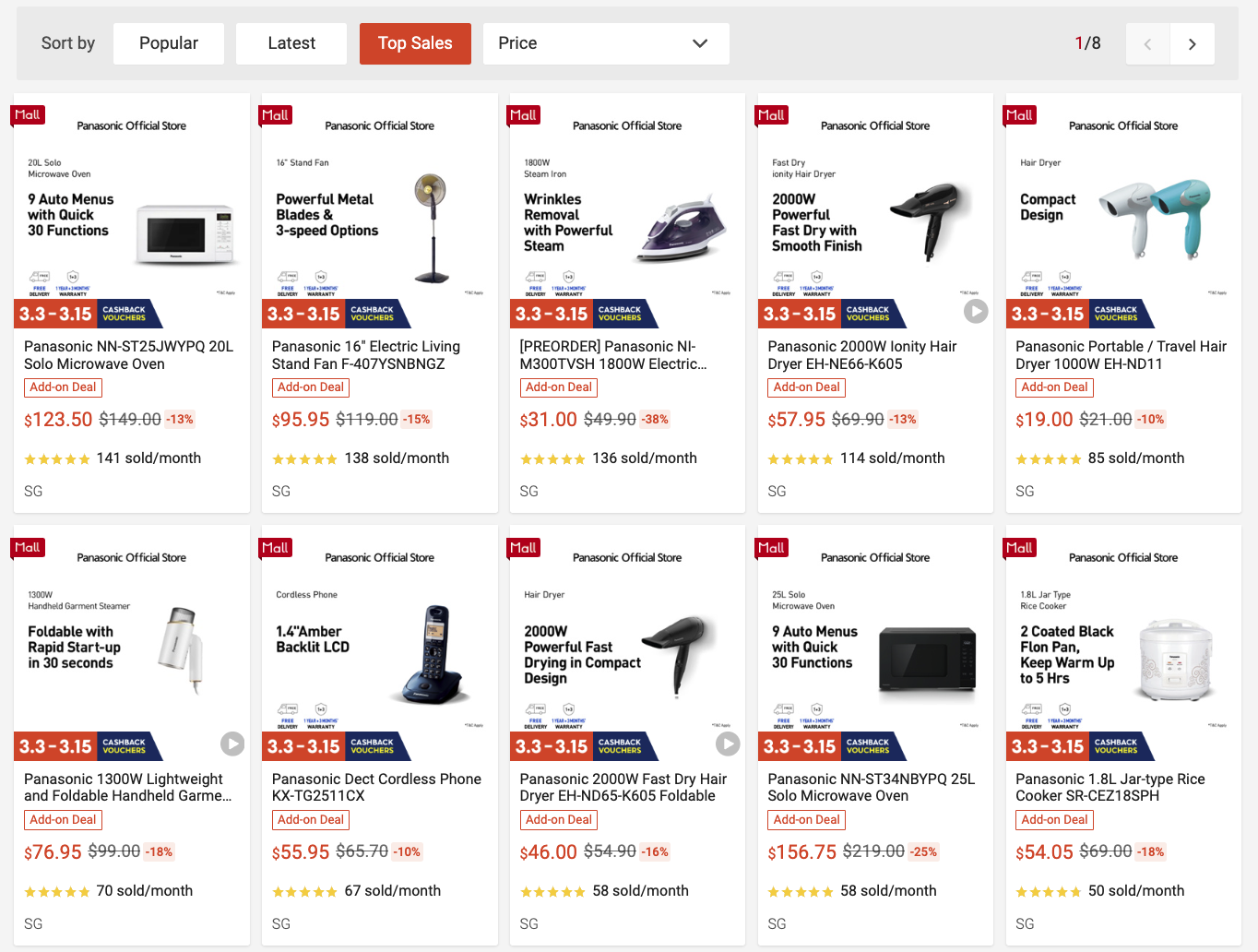
Task: Open the Travel Hair Dryer product image
Action: coord(1123,210)
